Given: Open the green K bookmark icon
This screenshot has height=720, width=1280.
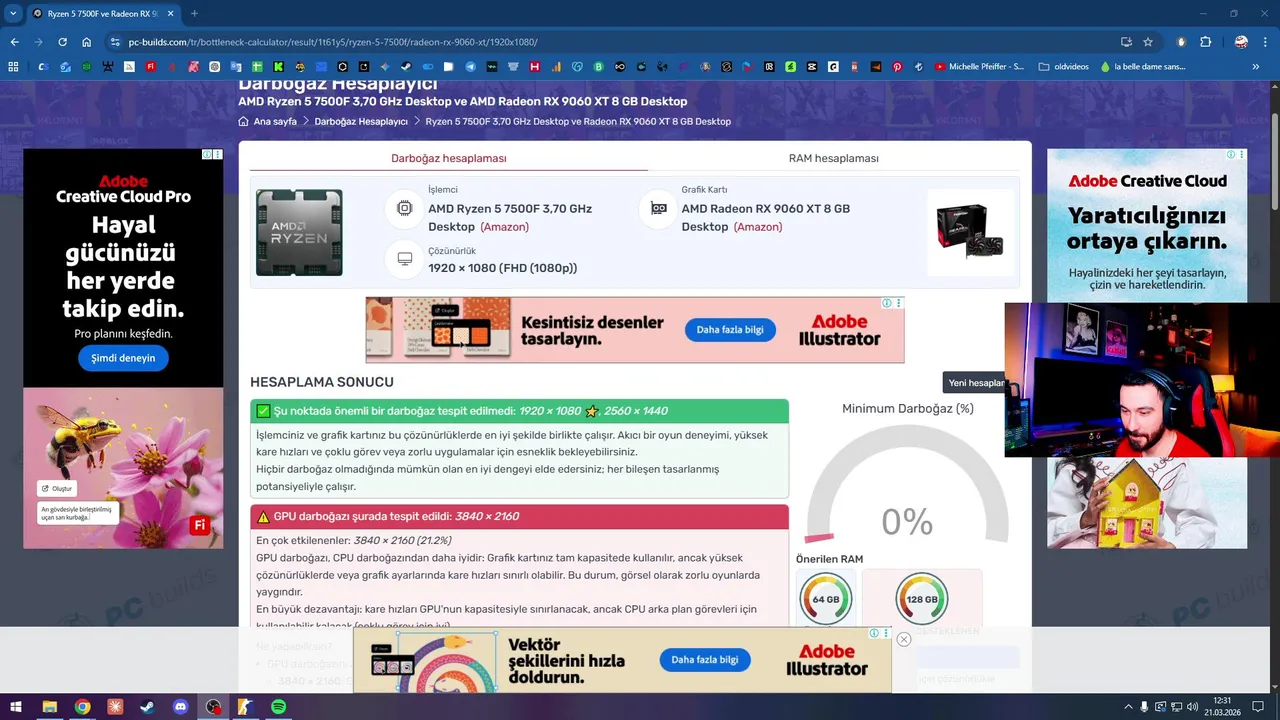Looking at the screenshot, I should coord(278,67).
